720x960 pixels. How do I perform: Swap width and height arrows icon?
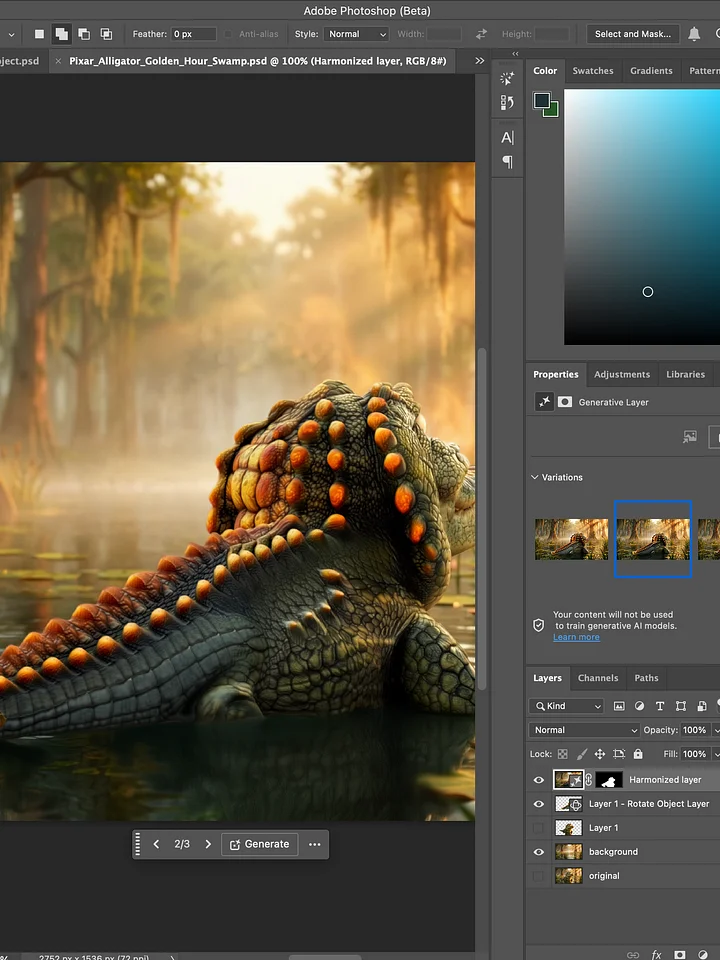[481, 34]
